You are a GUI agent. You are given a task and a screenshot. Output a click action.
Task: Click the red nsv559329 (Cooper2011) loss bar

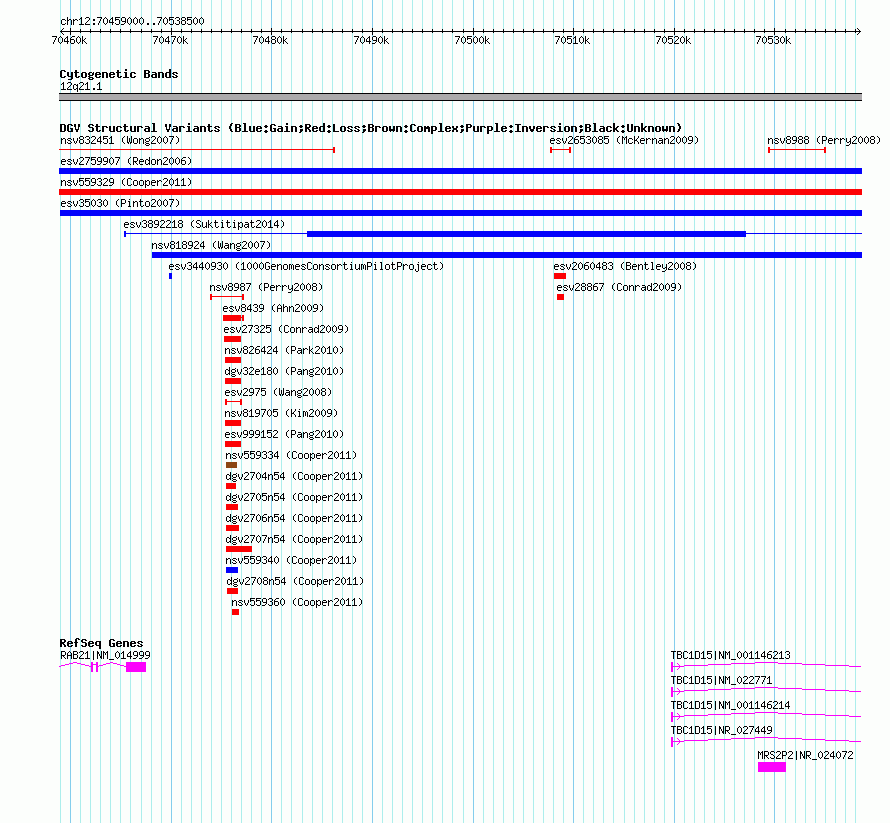[x=460, y=192]
